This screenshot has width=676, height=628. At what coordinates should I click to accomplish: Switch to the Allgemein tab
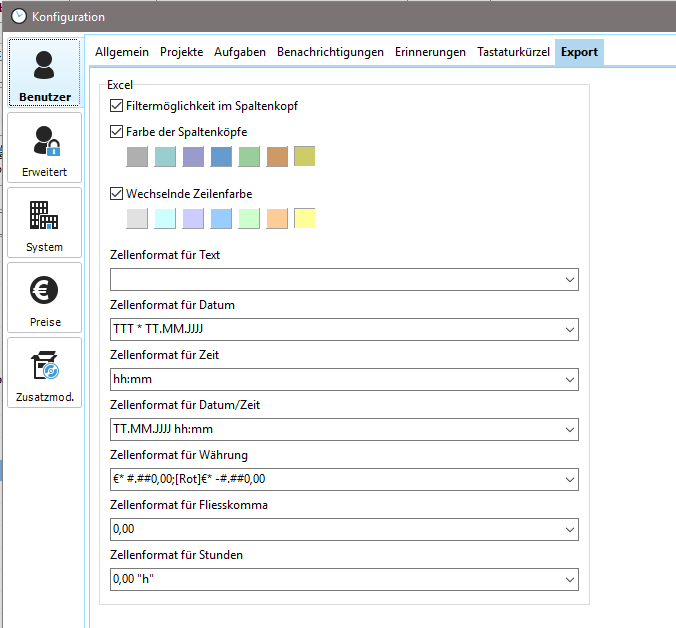[122, 52]
